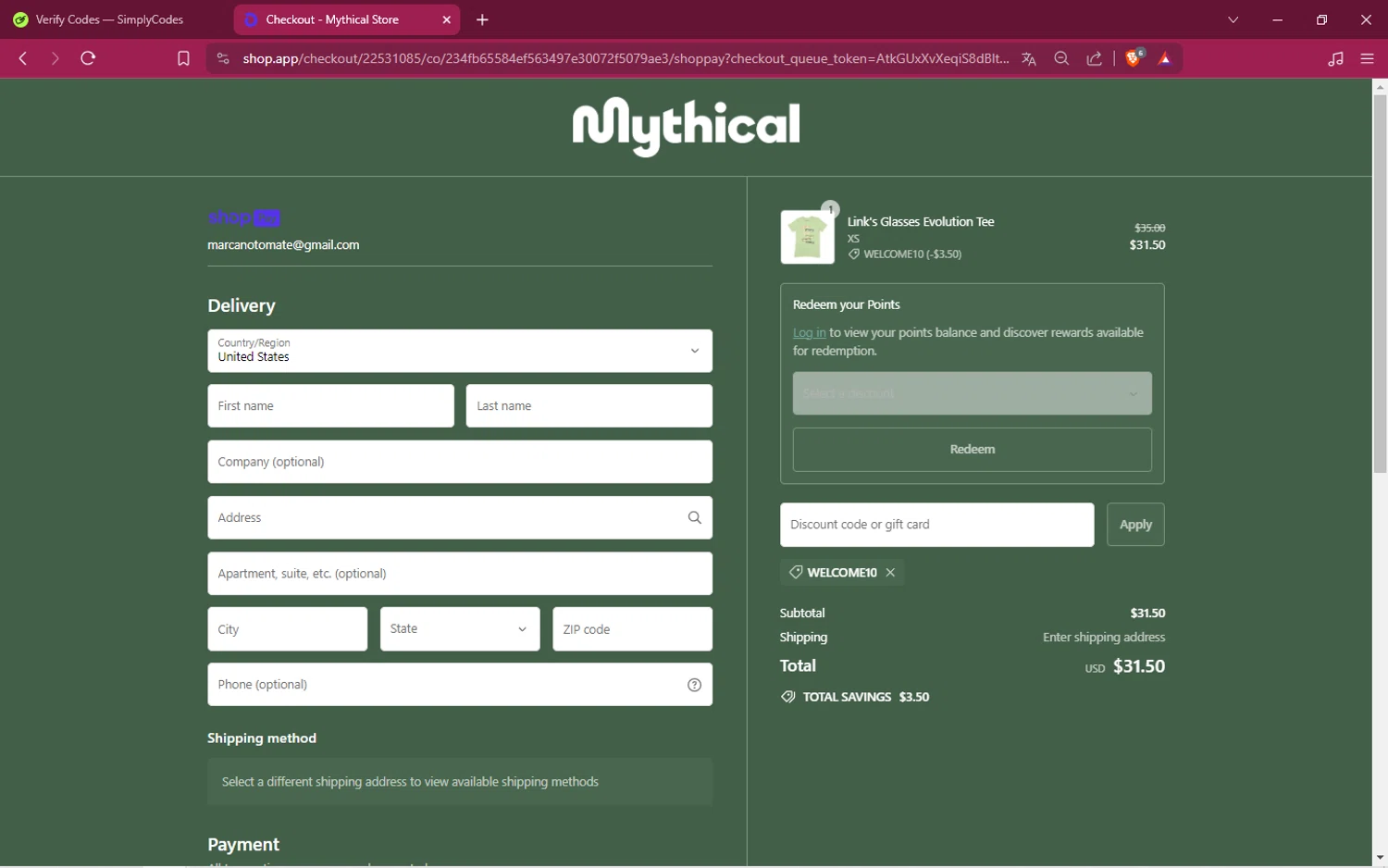Open Brave Shields lion icon

pyautogui.click(x=1134, y=58)
